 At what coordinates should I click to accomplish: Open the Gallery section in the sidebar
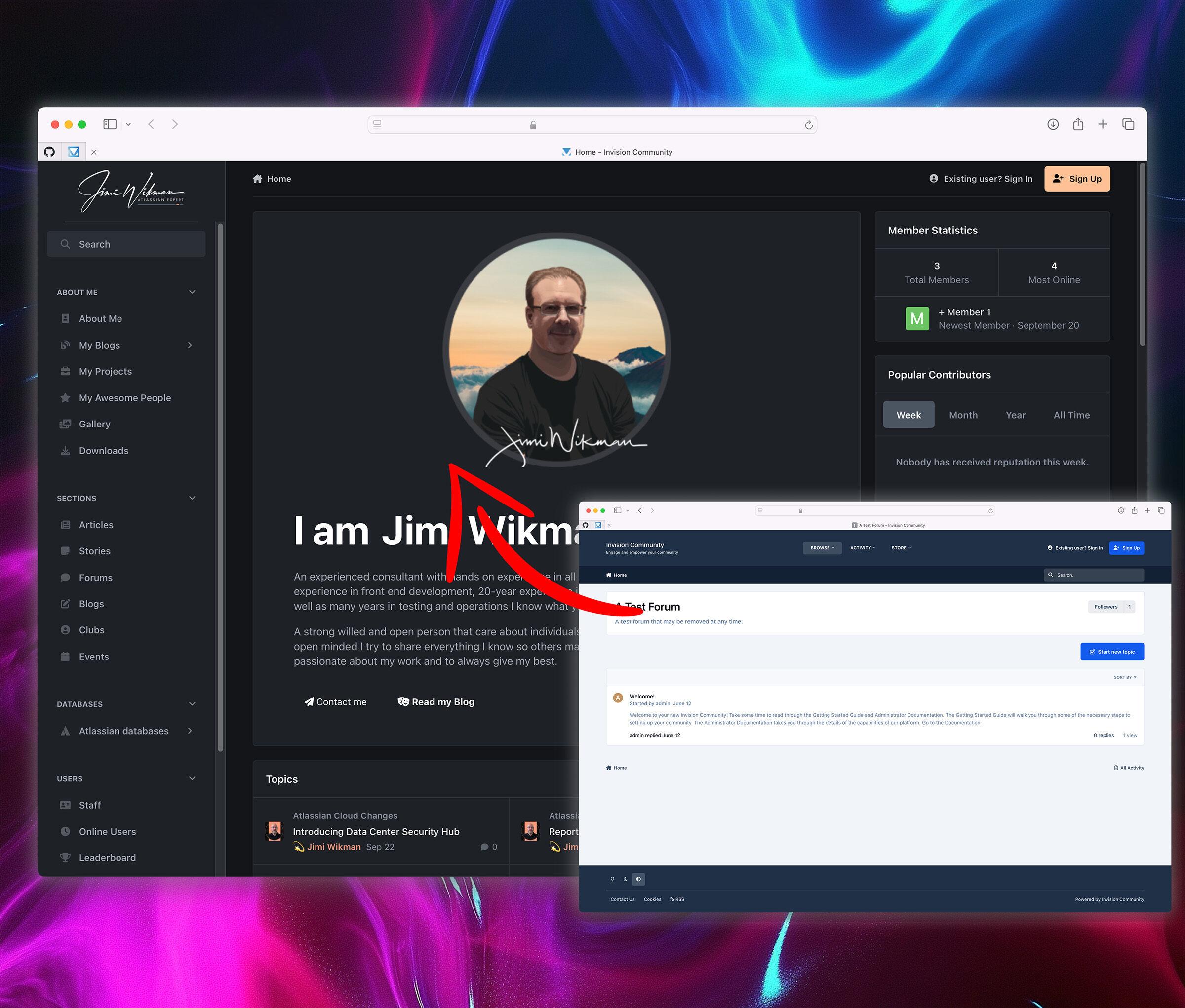pyautogui.click(x=94, y=424)
